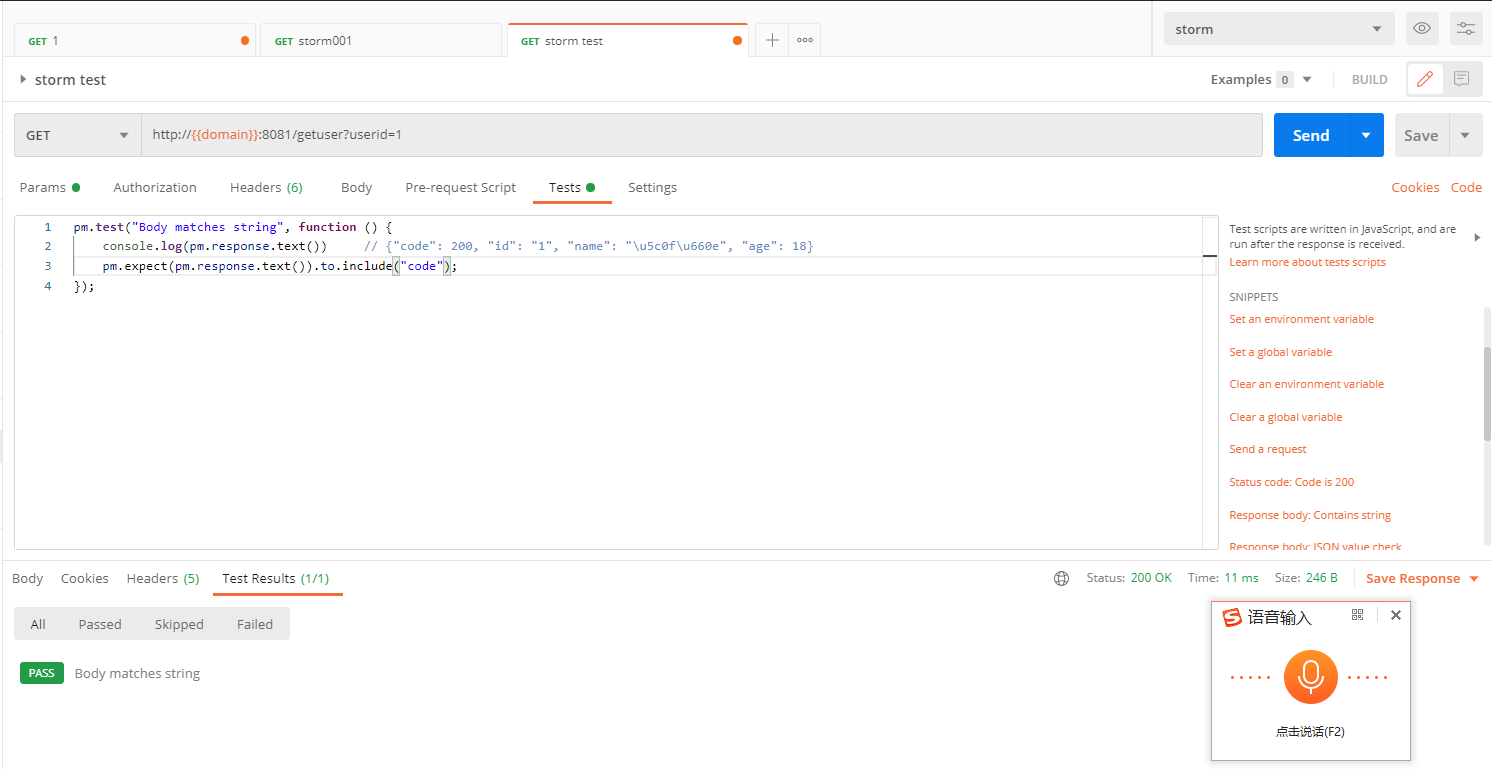1492x769 pixels.
Task: Select the storm test request tab
Action: (628, 41)
